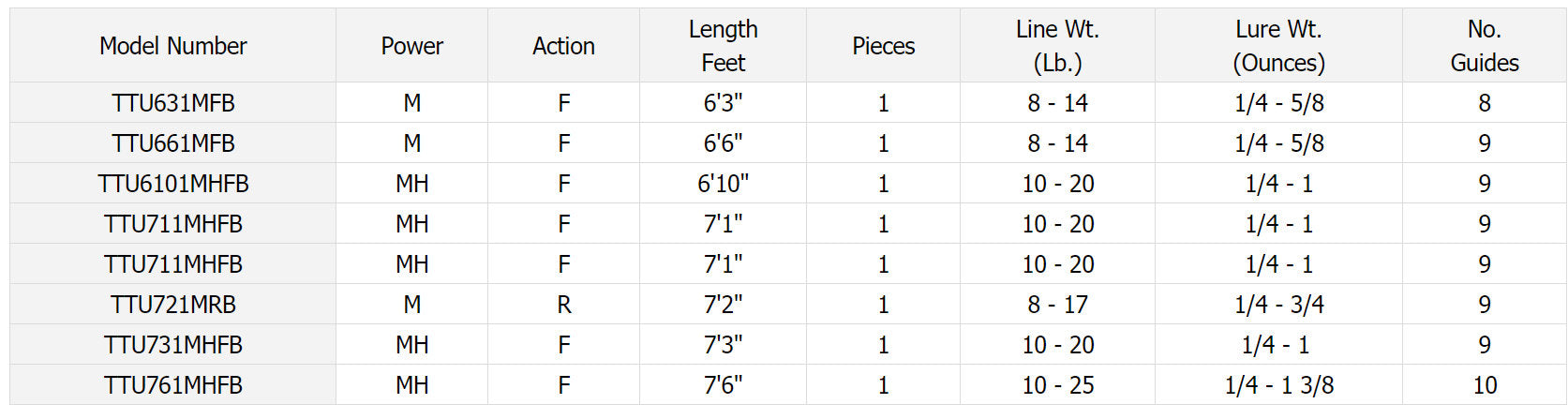
Task: Select the Line Wt. (Lb.) header
Action: tap(1057, 46)
